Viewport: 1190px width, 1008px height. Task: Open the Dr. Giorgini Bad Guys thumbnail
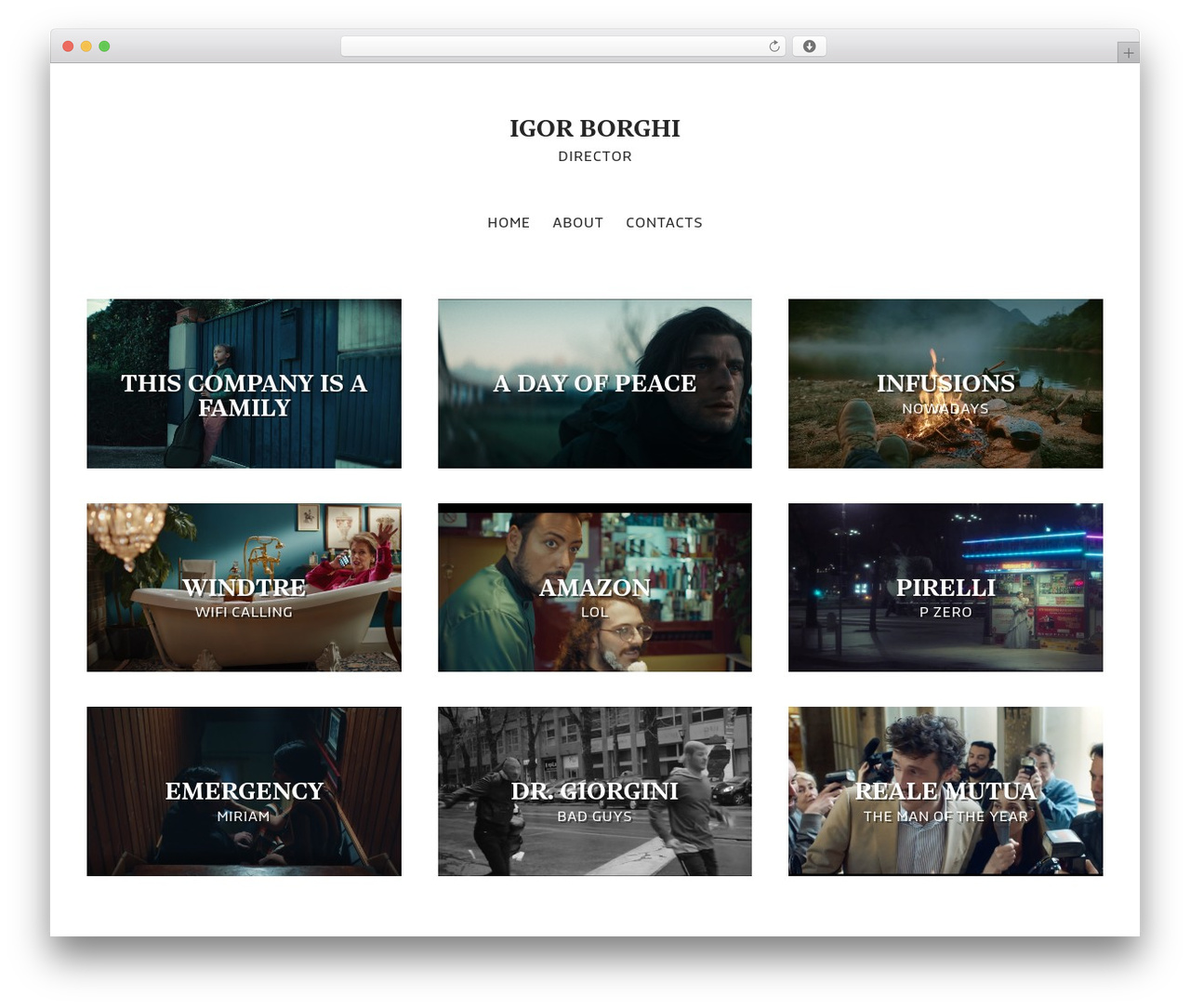tap(595, 791)
